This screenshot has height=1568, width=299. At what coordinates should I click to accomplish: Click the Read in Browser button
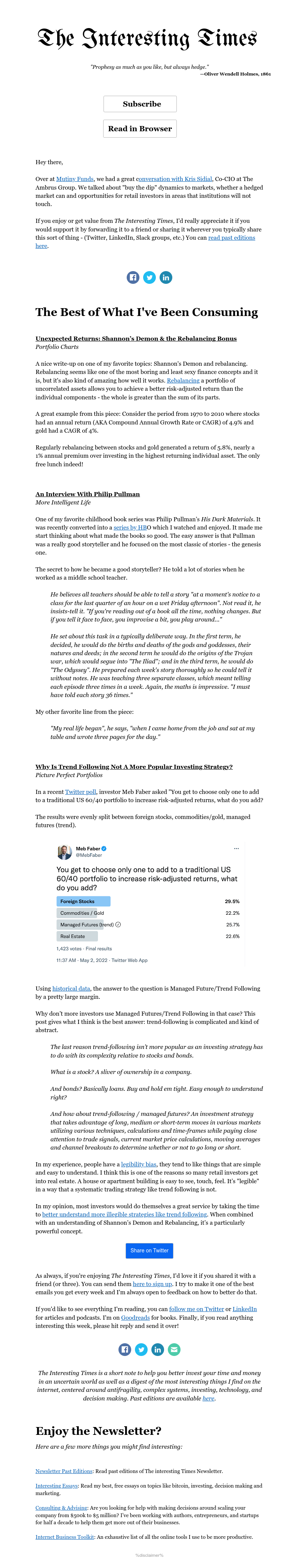[140, 128]
